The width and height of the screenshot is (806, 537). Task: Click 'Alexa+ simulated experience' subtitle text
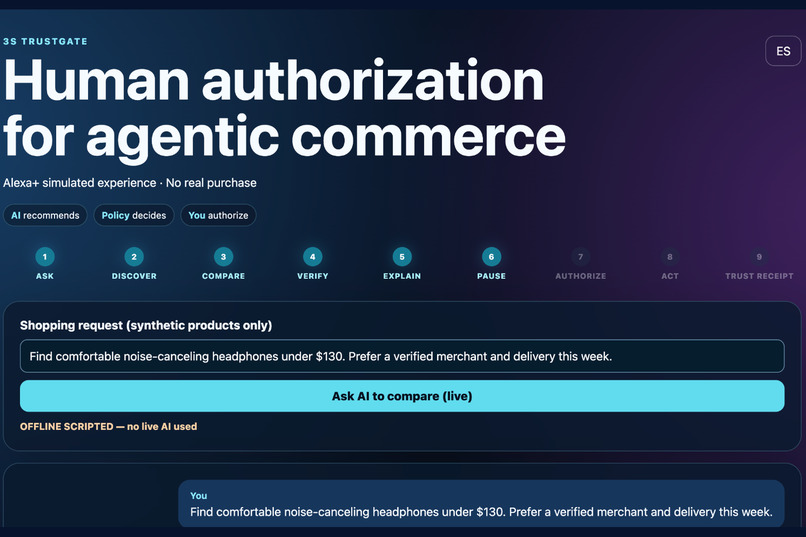point(80,183)
